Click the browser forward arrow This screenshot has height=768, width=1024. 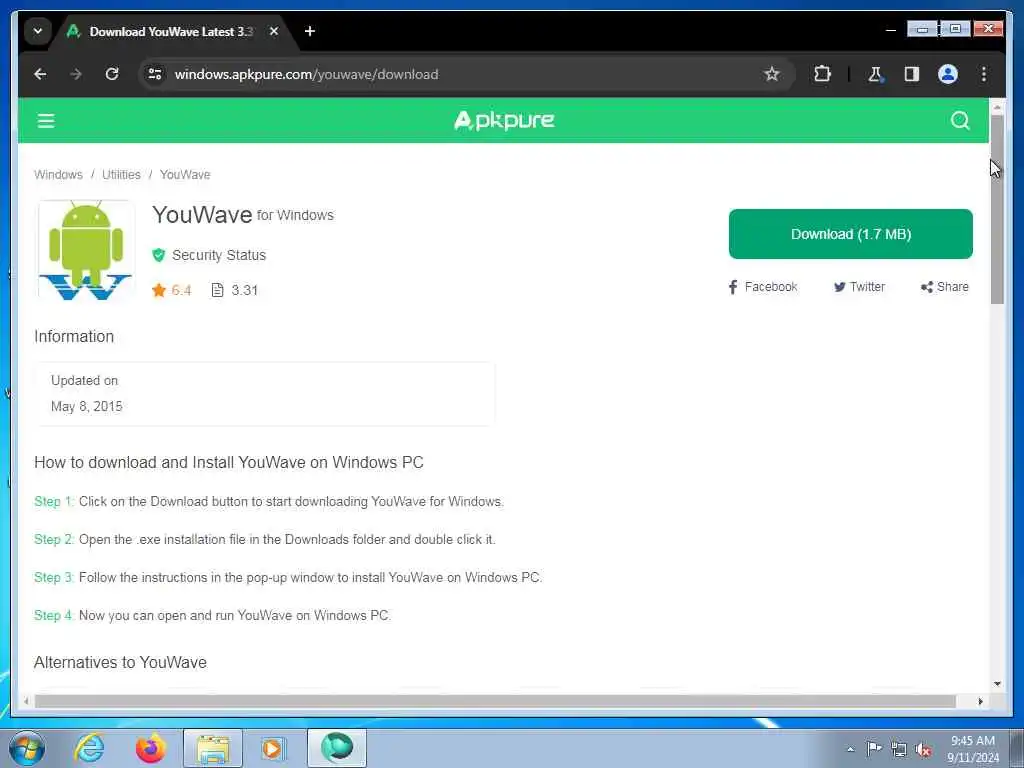76,74
